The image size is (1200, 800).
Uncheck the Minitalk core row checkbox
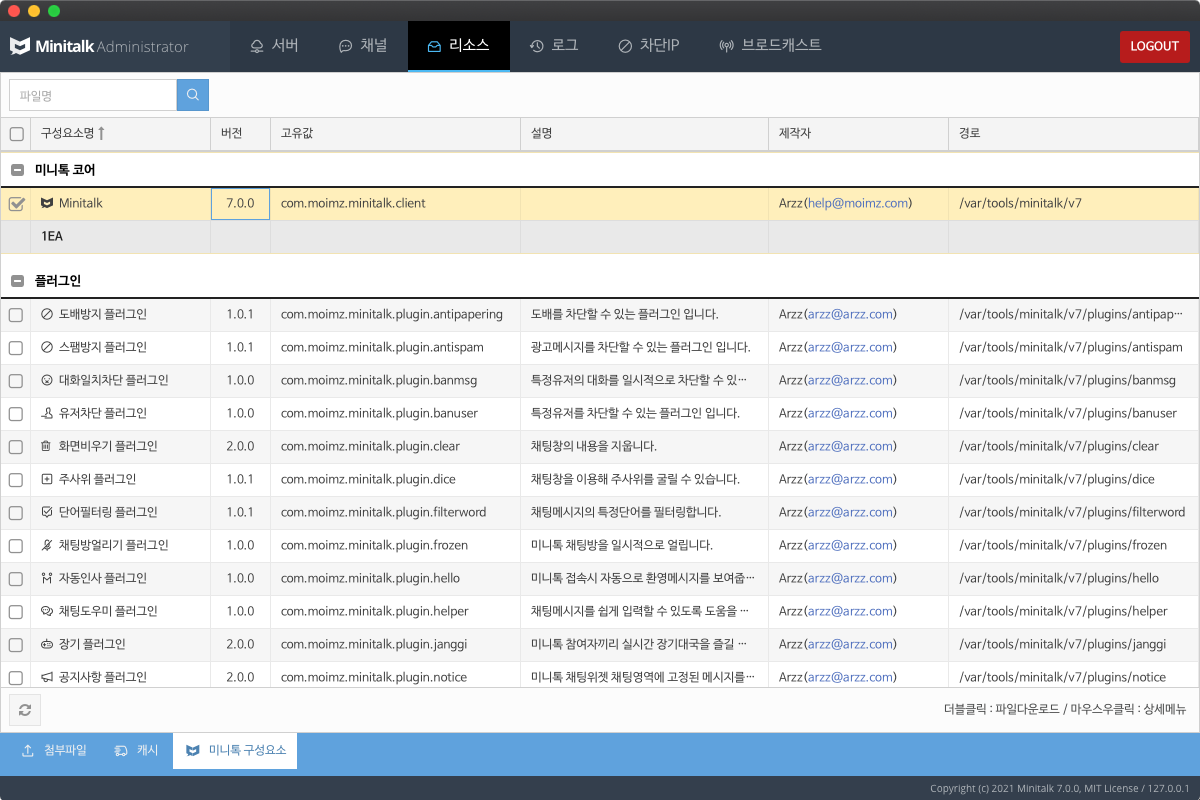coord(16,203)
